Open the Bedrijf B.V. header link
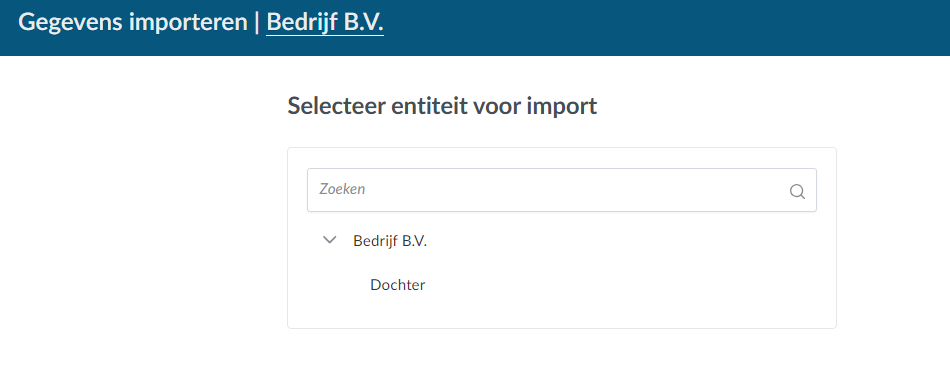950x384 pixels. [325, 22]
